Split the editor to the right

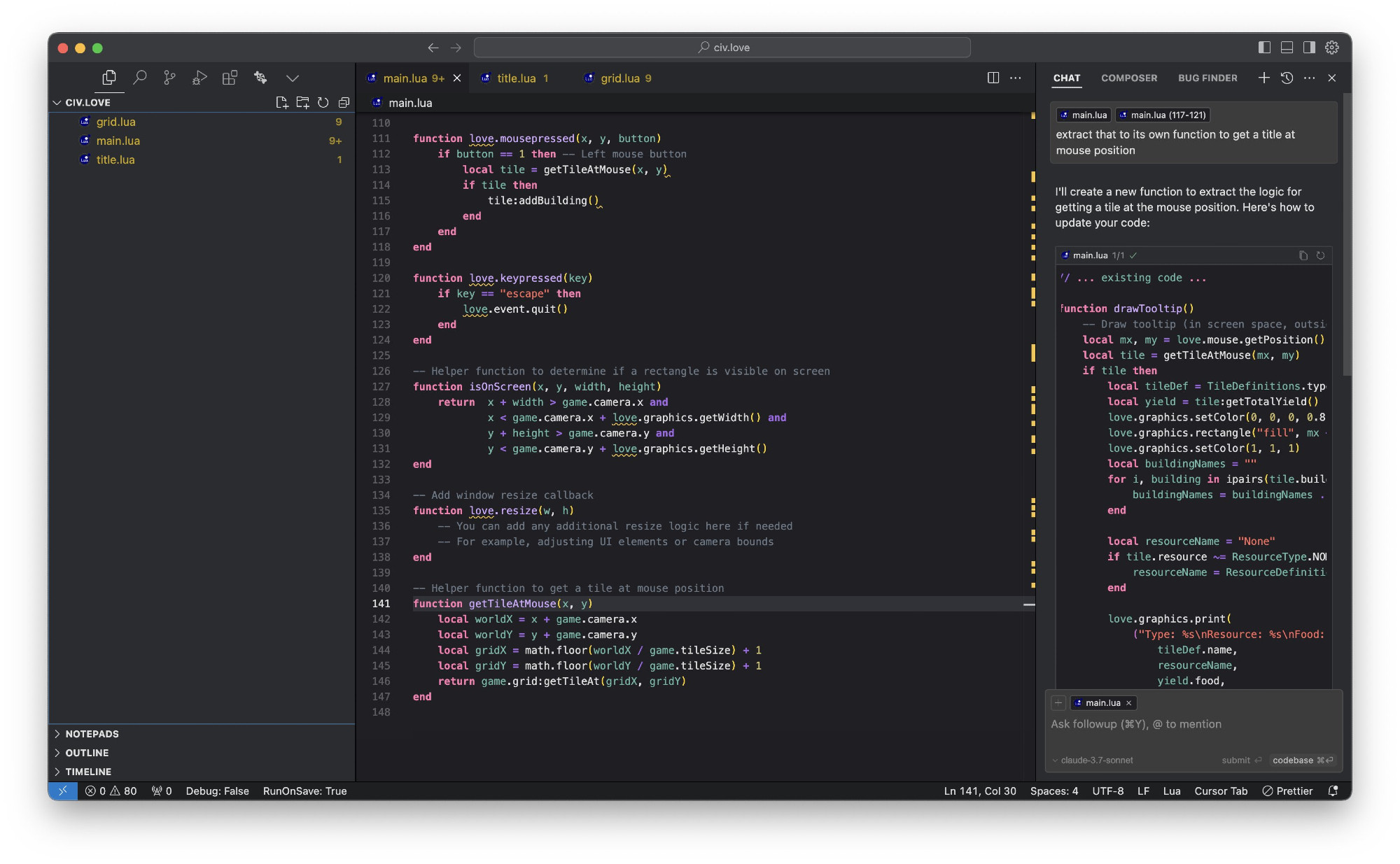click(x=993, y=78)
